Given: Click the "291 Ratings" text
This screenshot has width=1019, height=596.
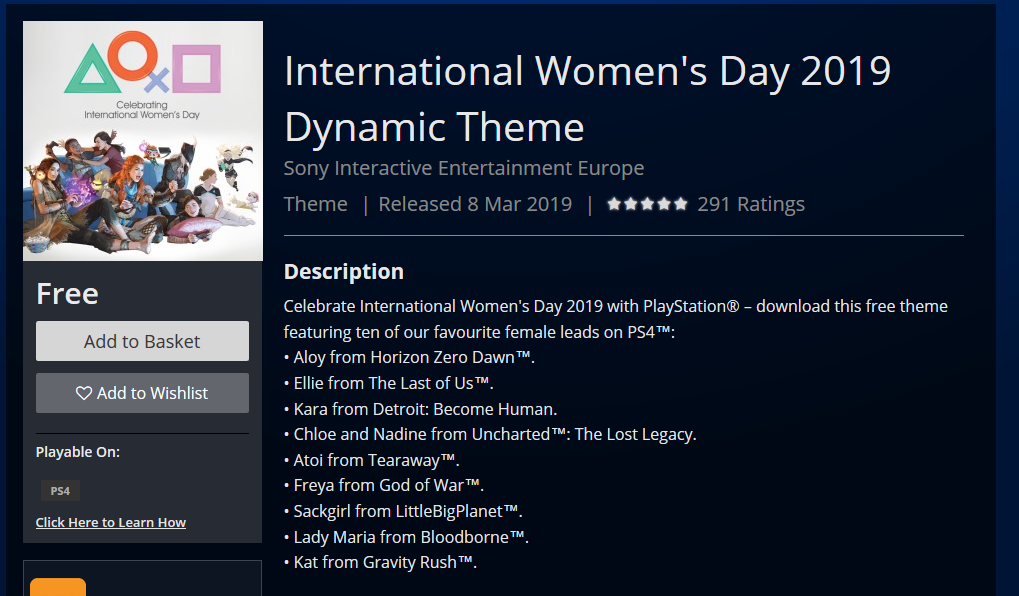Looking at the screenshot, I should 751,204.
